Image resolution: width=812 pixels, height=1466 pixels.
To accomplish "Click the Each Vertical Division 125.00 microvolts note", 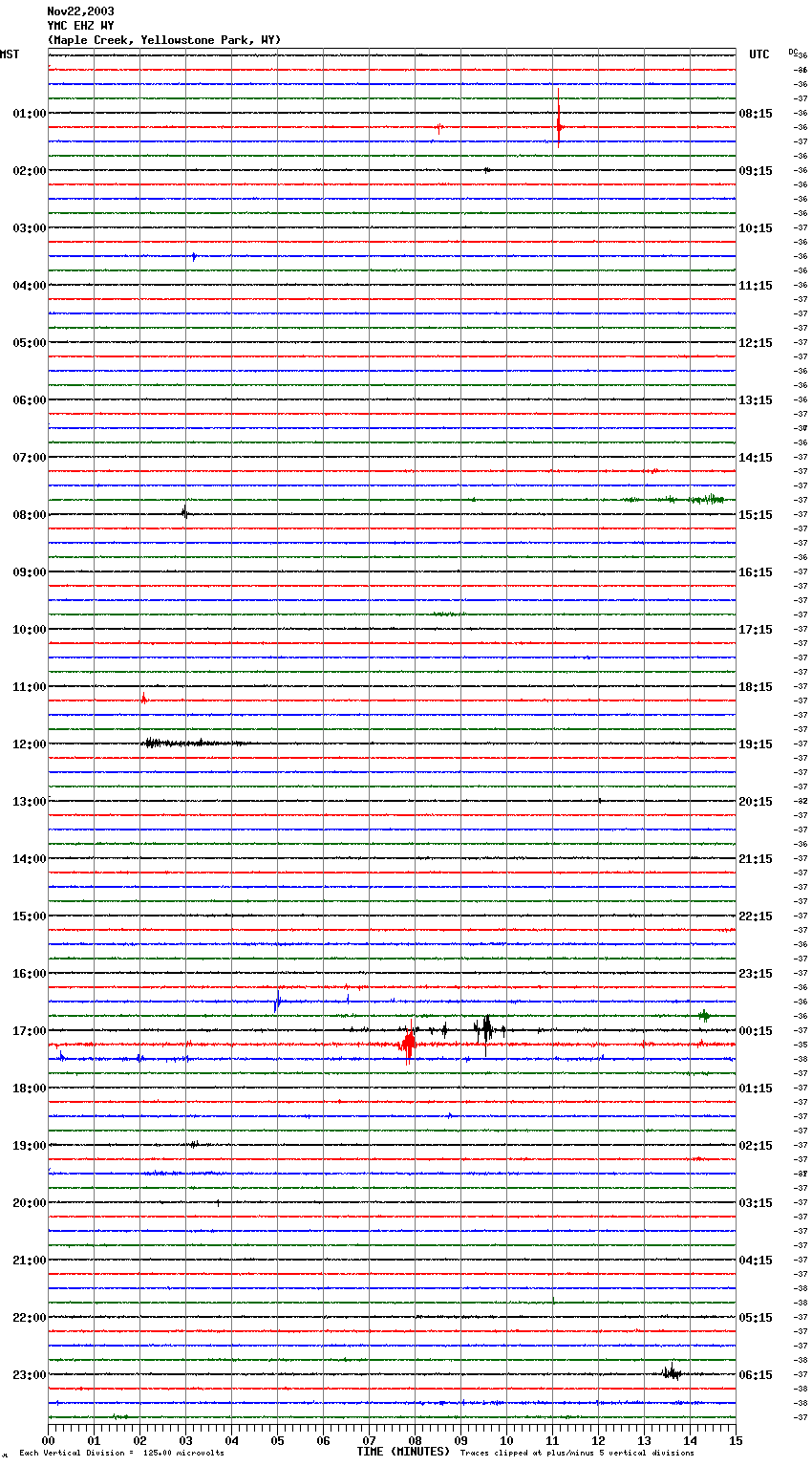I will click(121, 1454).
